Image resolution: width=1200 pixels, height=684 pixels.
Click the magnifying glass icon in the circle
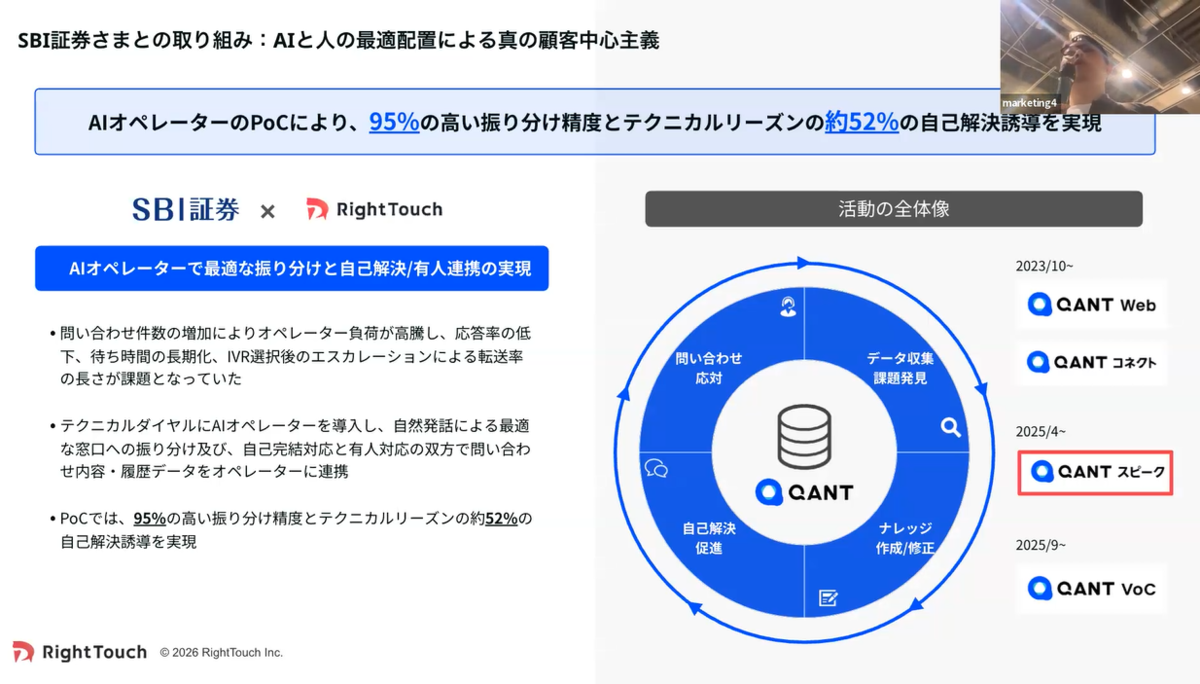point(950,428)
